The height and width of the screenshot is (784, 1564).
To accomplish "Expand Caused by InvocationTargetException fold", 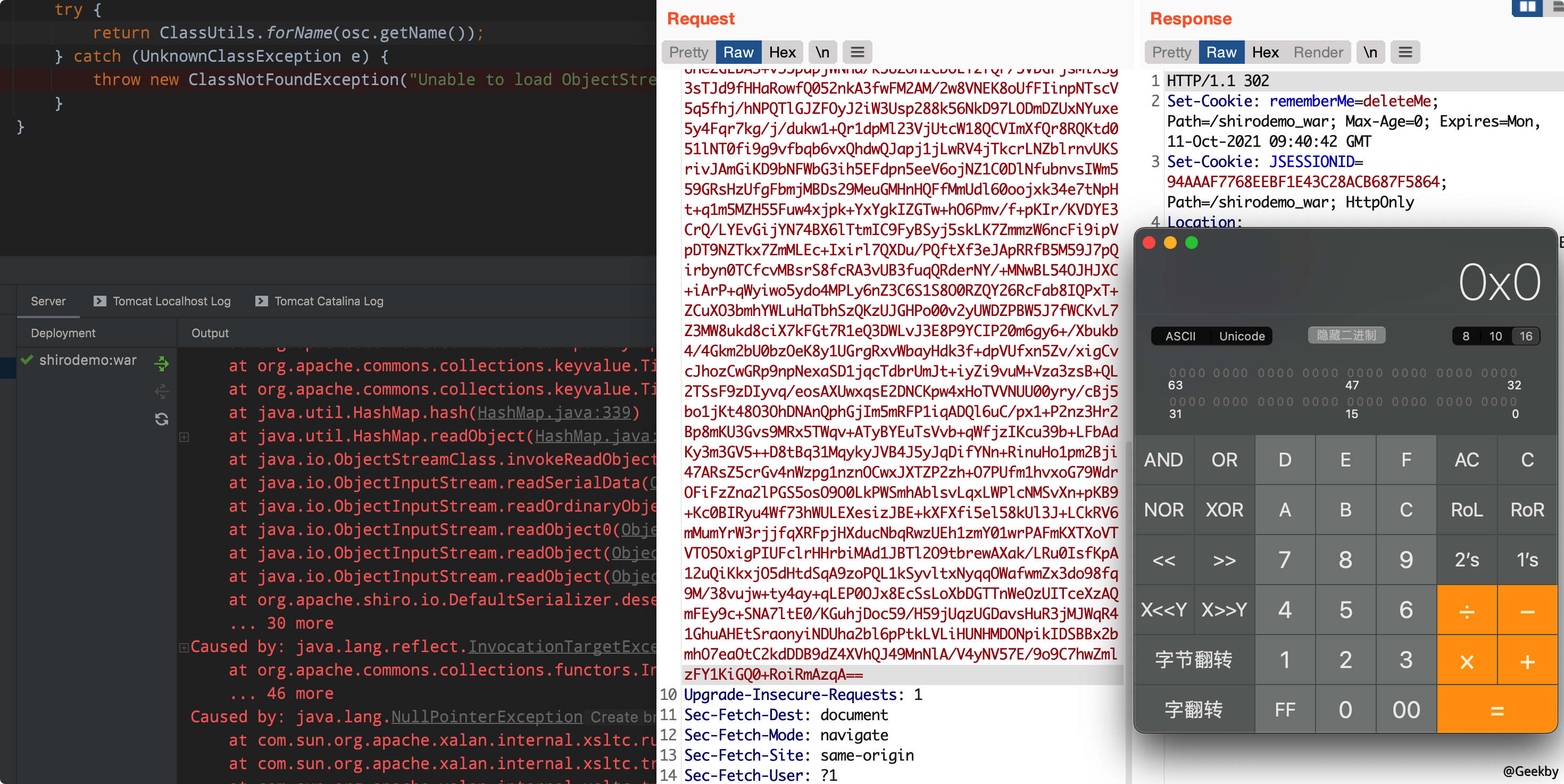I will [x=184, y=647].
